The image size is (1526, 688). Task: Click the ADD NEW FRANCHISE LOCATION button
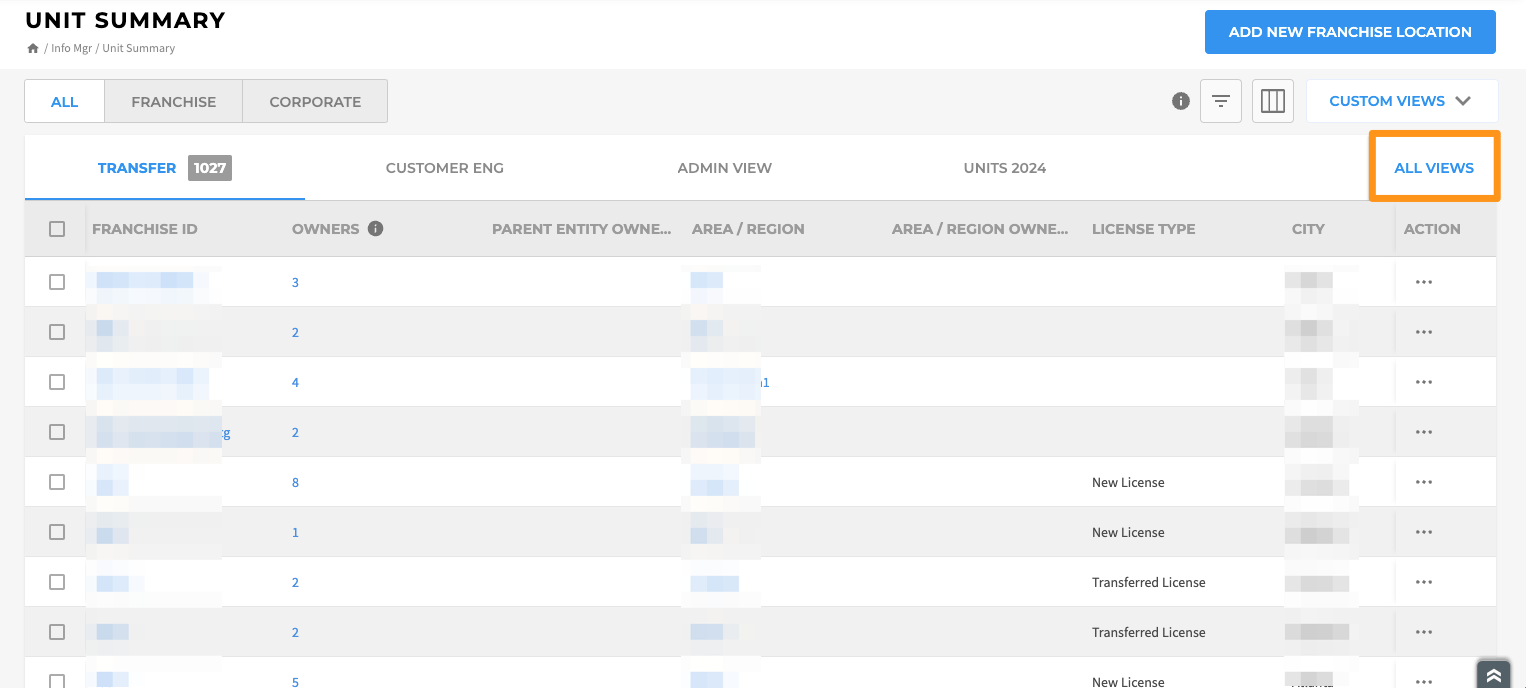[x=1349, y=31]
